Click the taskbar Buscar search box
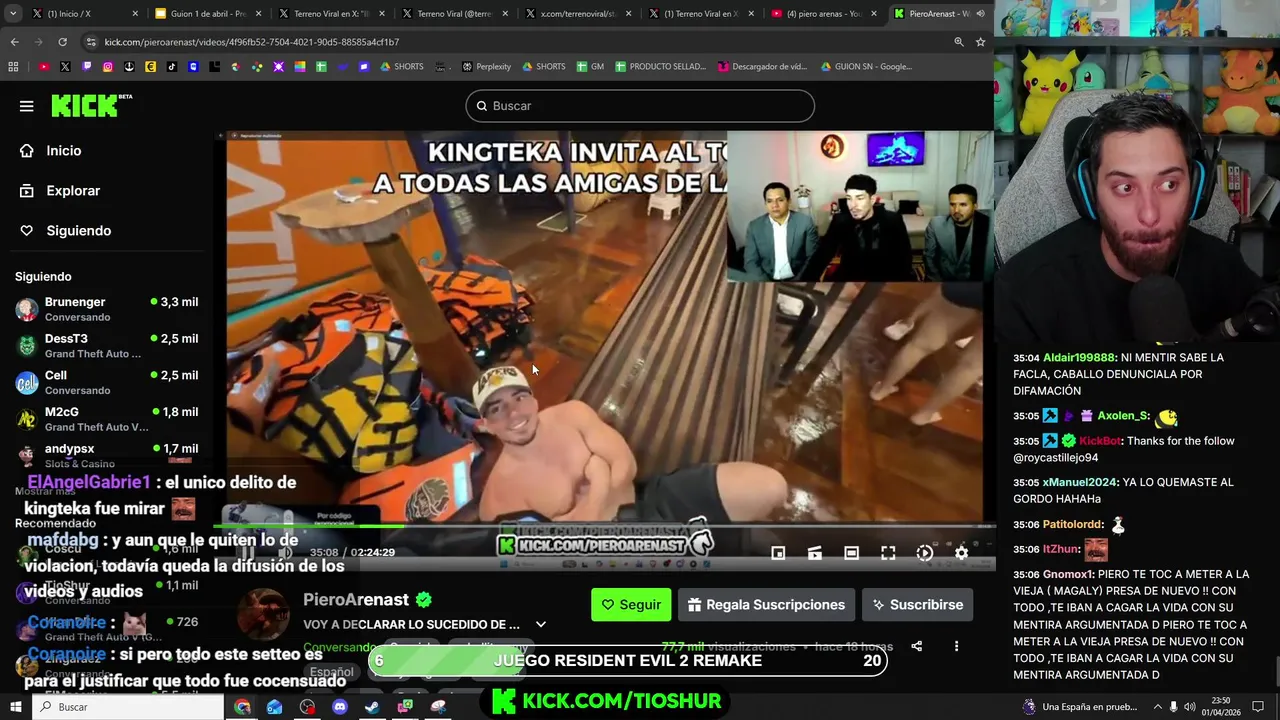The height and width of the screenshot is (720, 1280). click(129, 707)
